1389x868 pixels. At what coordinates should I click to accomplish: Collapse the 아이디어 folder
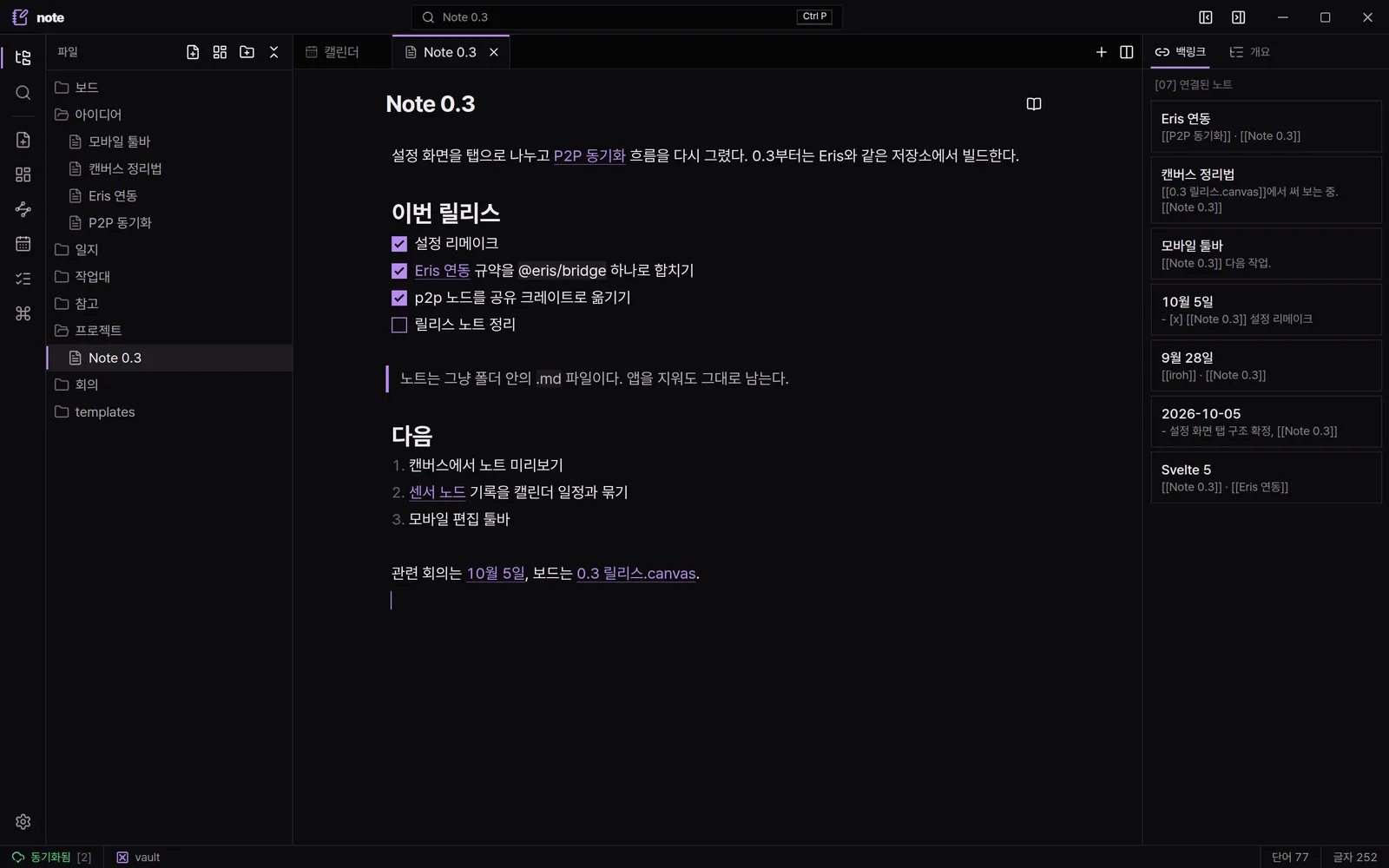169,114
